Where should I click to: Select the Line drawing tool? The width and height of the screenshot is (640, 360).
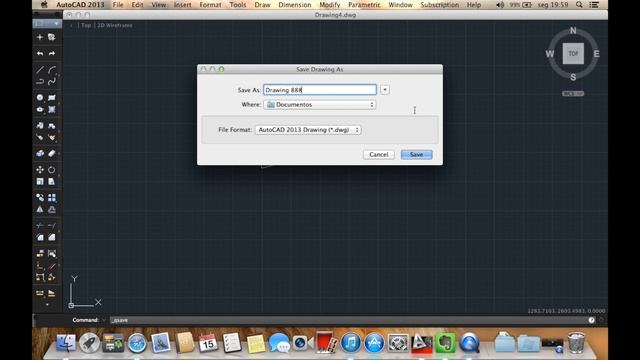40,70
